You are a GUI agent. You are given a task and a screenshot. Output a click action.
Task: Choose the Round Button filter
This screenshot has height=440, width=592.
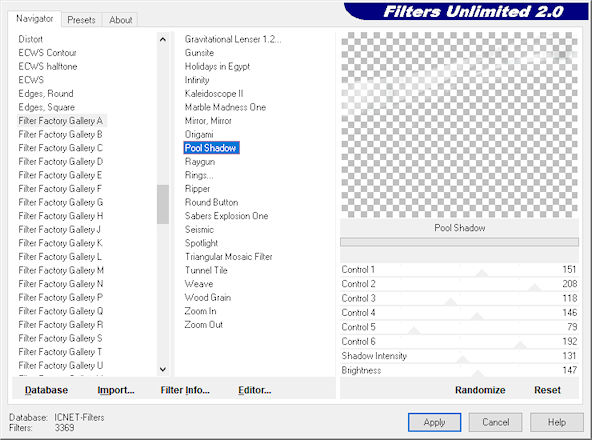tap(211, 202)
